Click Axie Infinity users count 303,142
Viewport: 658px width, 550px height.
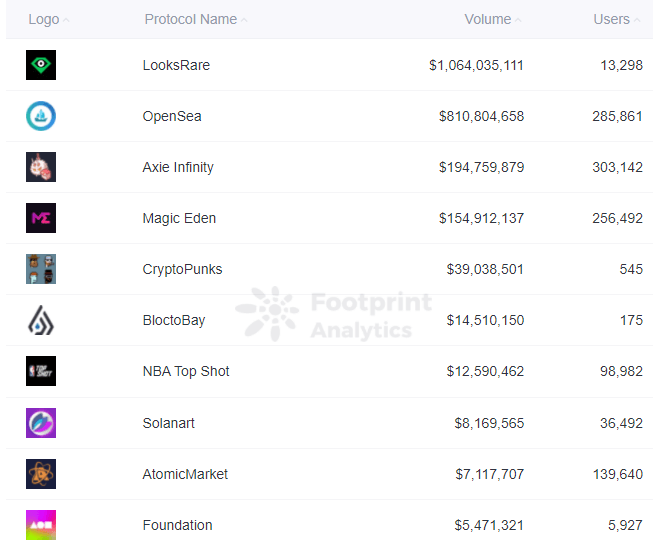pyautogui.click(x=617, y=167)
